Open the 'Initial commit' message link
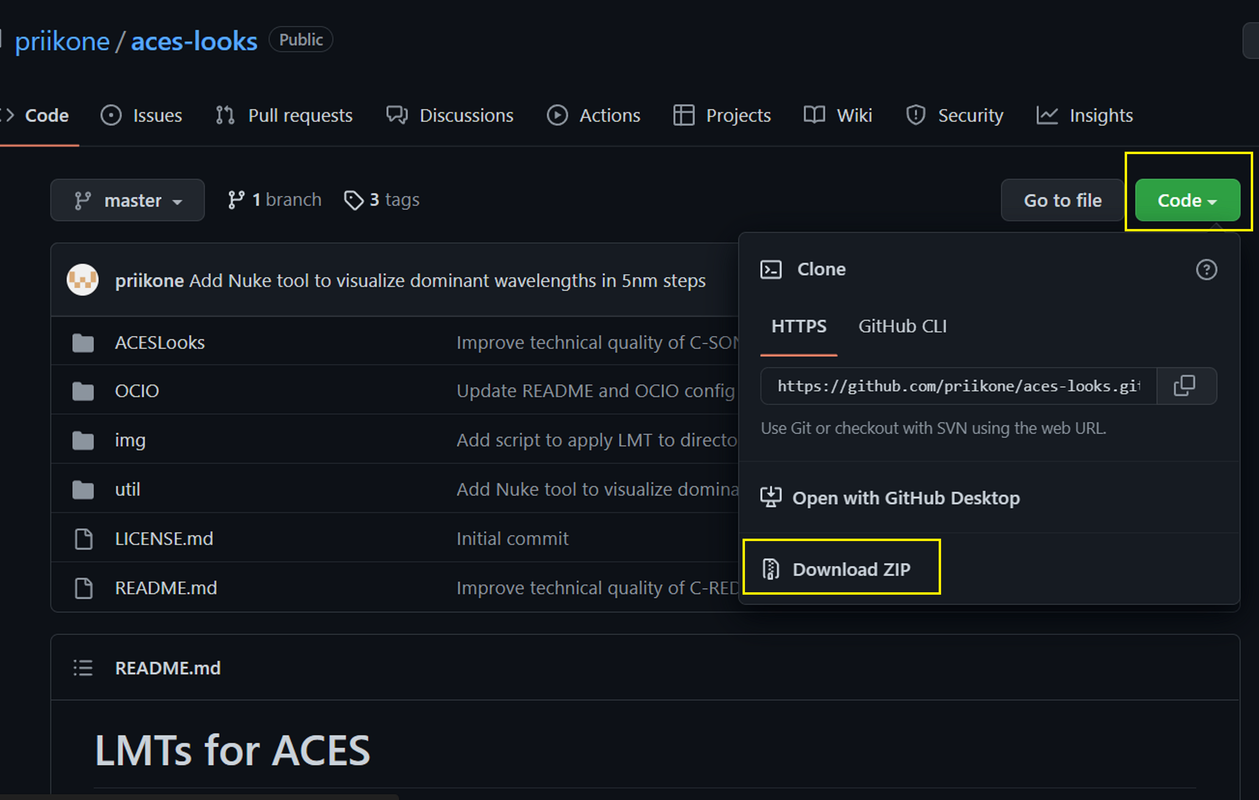This screenshot has height=800, width=1259. pyautogui.click(x=512, y=539)
